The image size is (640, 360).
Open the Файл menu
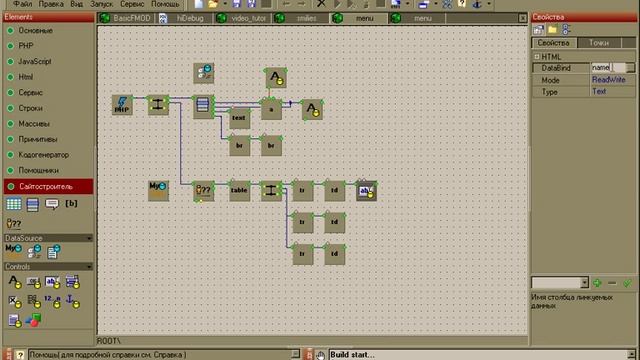click(x=22, y=4)
